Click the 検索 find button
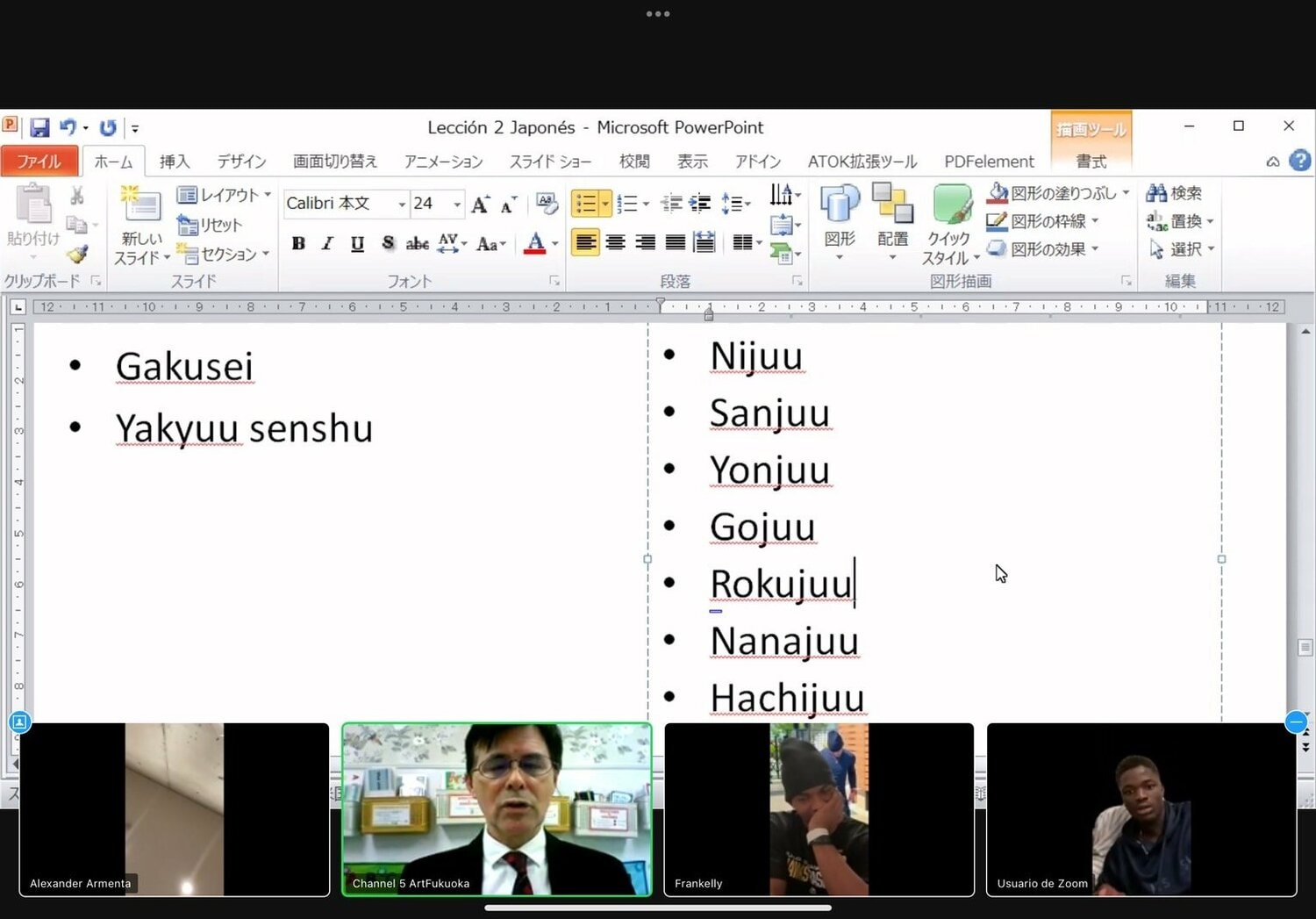Viewport: 1316px width, 919px height. [1175, 193]
